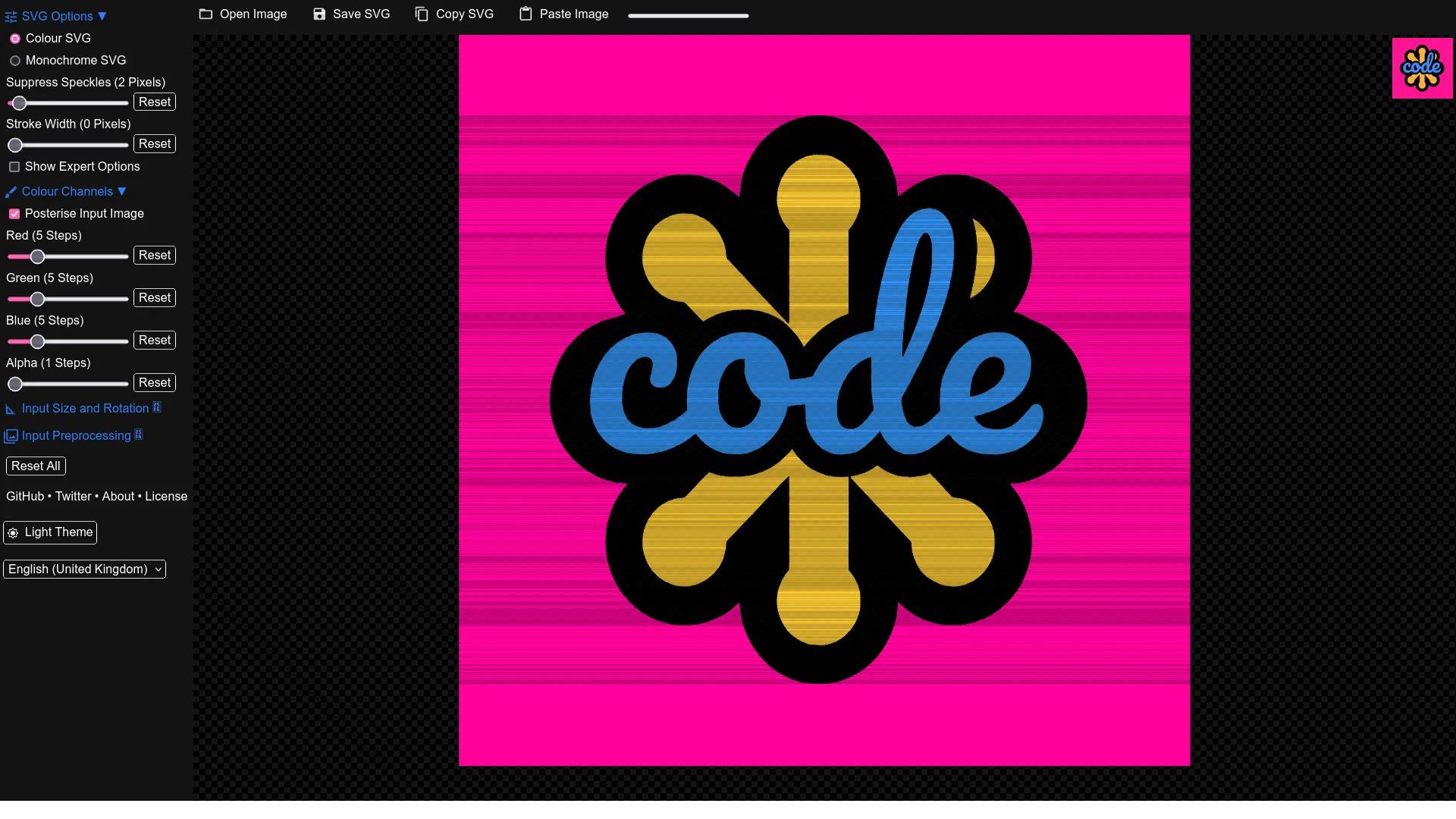This screenshot has height=819, width=1456.
Task: Click the Copy SVG clipboard icon
Action: [x=422, y=14]
